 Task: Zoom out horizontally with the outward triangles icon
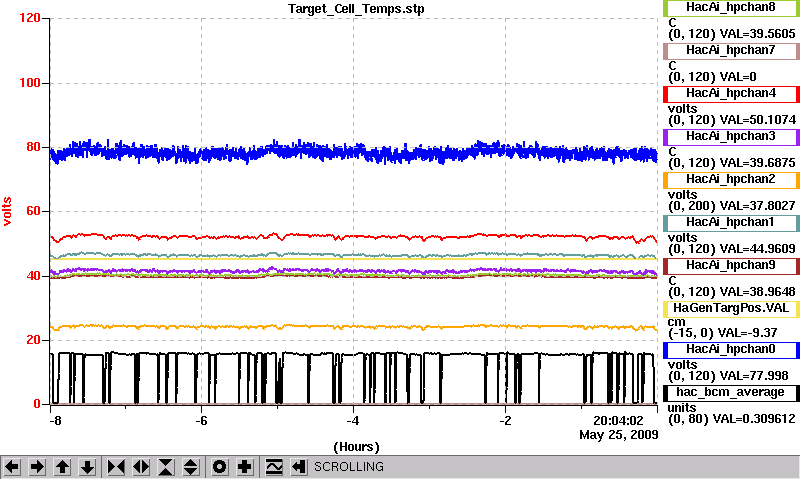tap(141, 467)
